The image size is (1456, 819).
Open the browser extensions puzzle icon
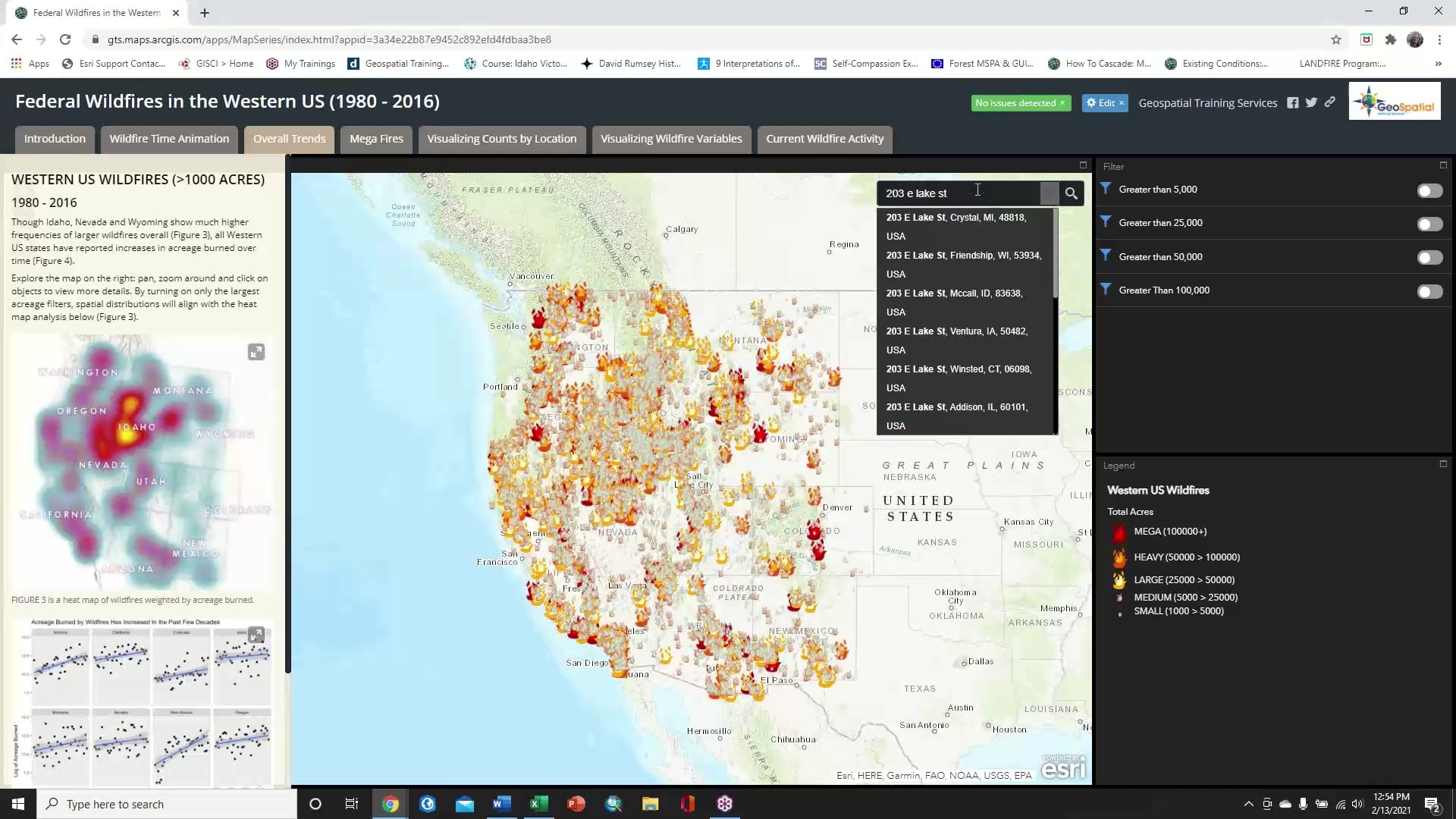[x=1390, y=39]
